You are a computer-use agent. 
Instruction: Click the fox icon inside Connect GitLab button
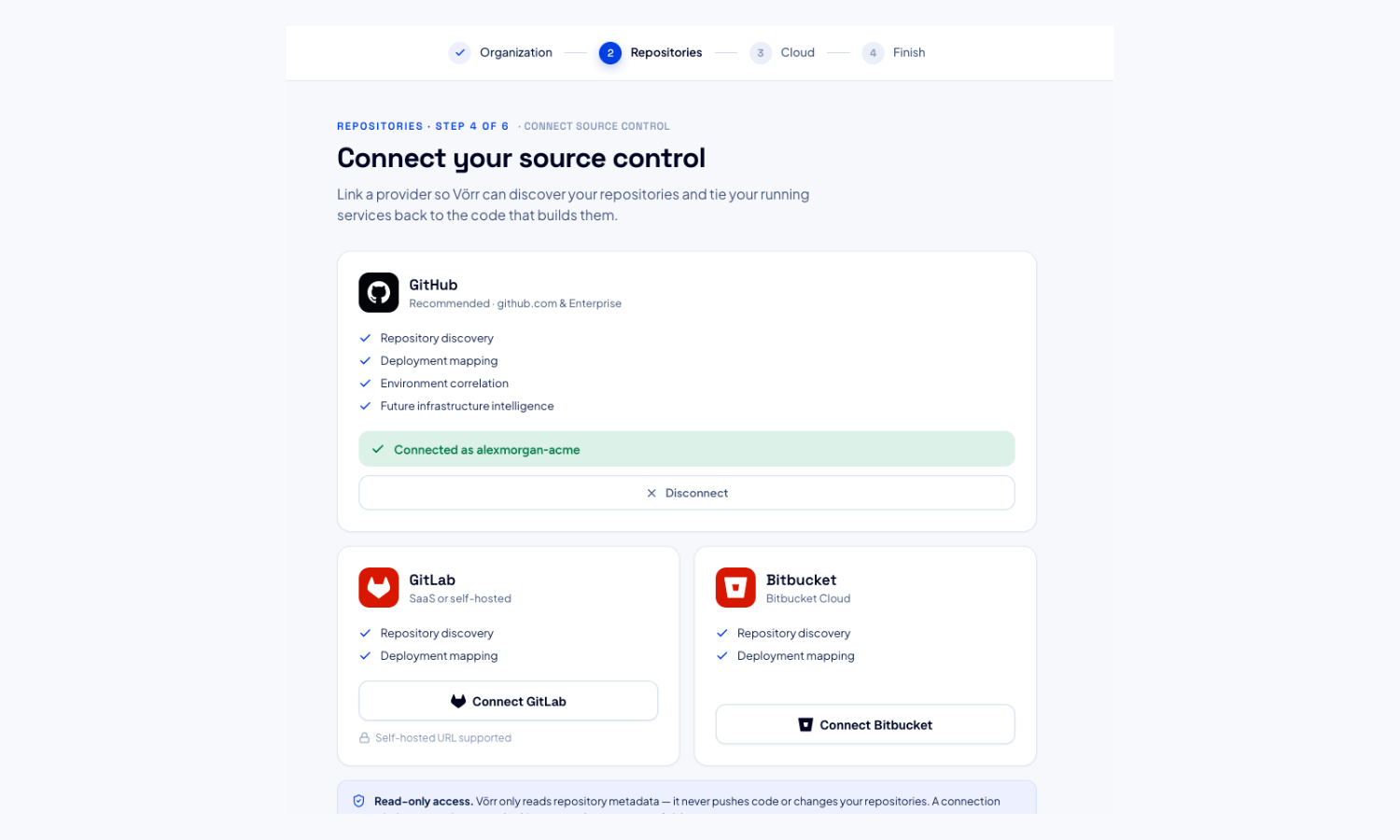[458, 701]
